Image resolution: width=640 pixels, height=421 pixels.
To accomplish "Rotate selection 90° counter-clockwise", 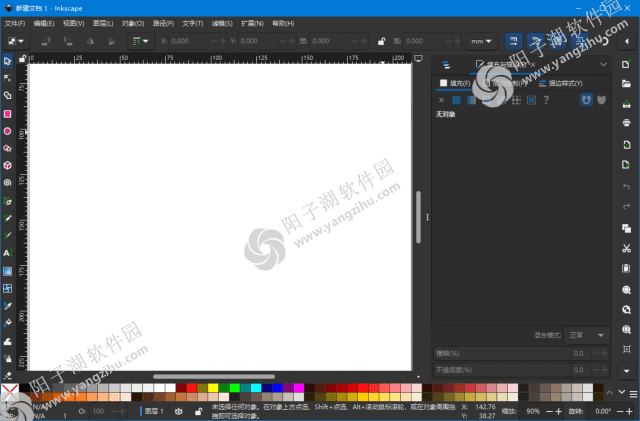I will [46, 41].
